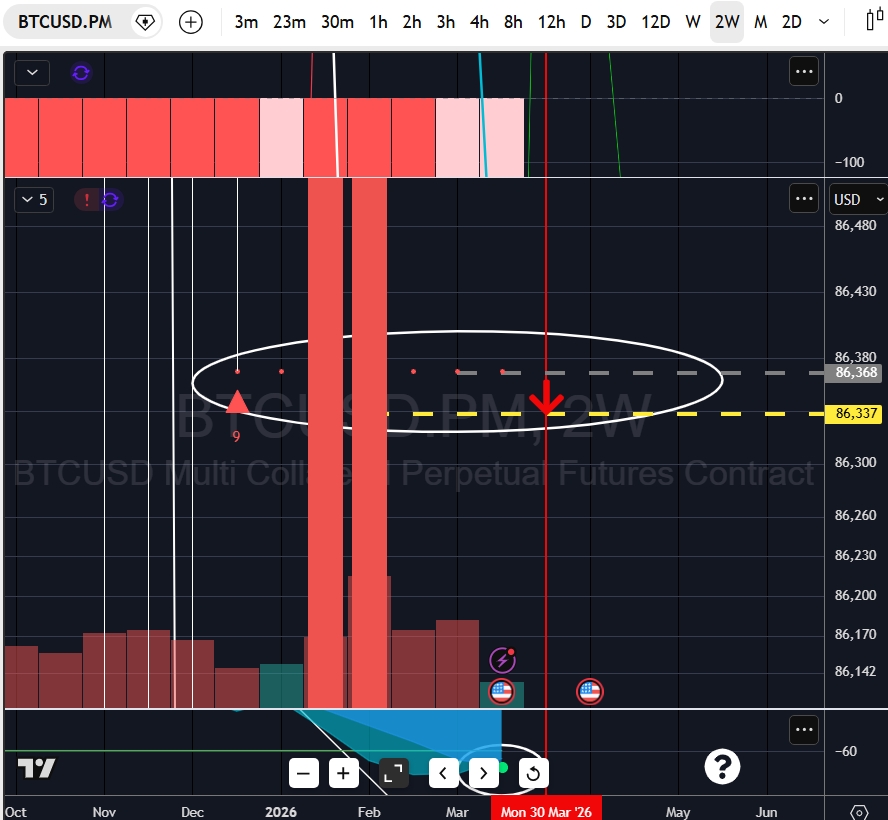Open the BTCUSD.PM symbol search
The width and height of the screenshot is (888, 820).
65,22
